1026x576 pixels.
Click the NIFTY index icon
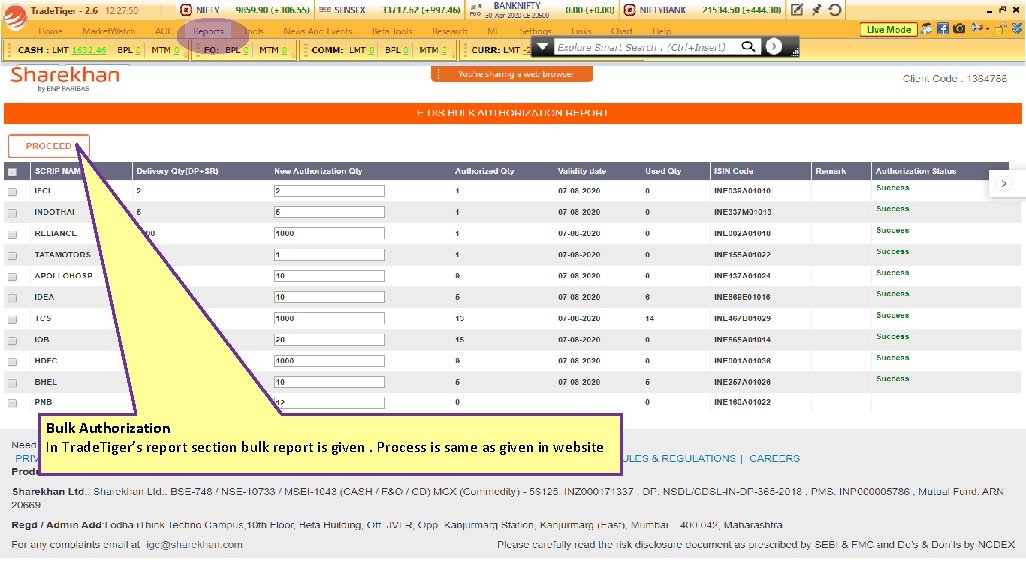click(x=186, y=10)
